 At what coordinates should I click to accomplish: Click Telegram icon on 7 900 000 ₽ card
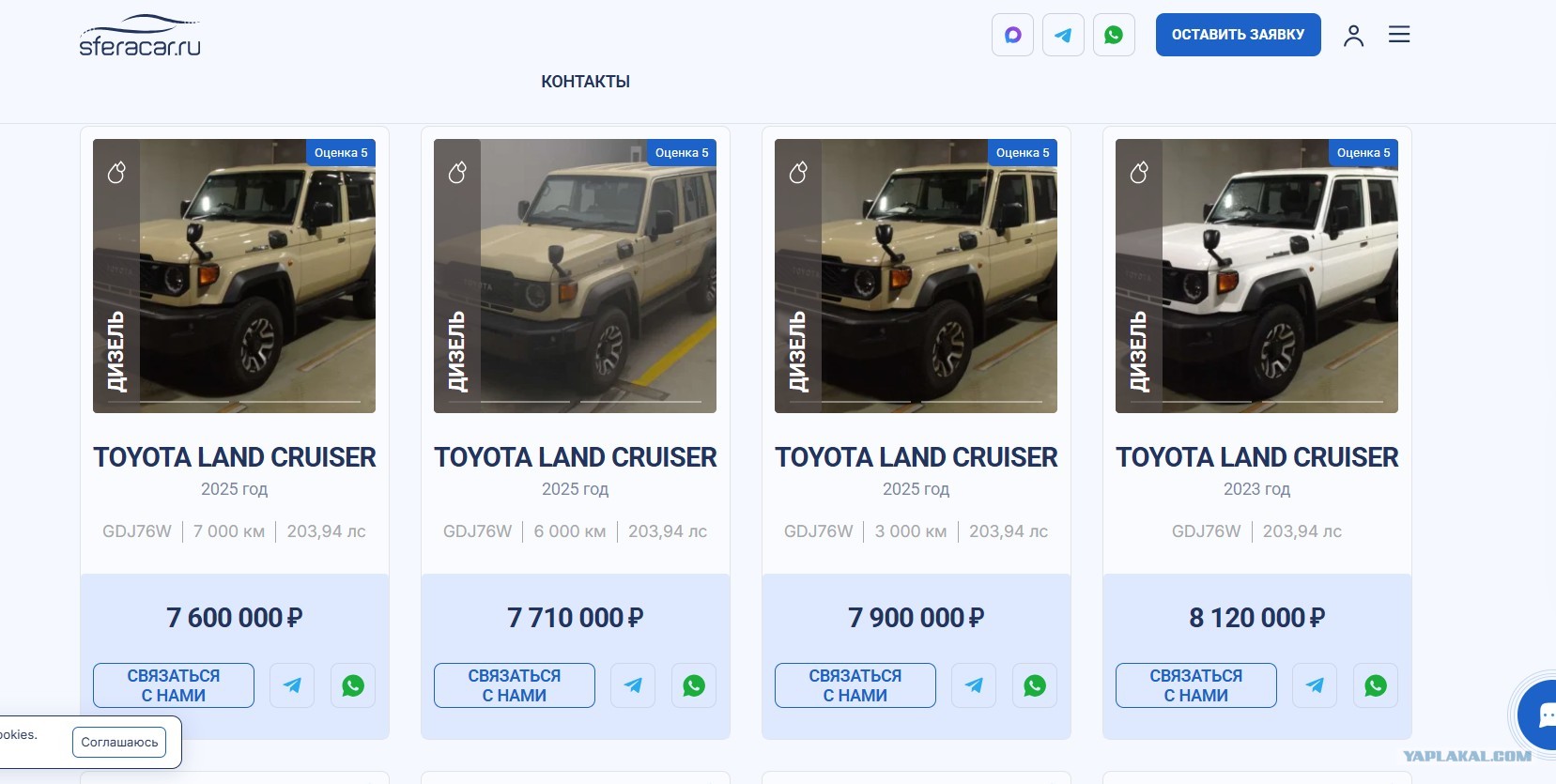(974, 685)
